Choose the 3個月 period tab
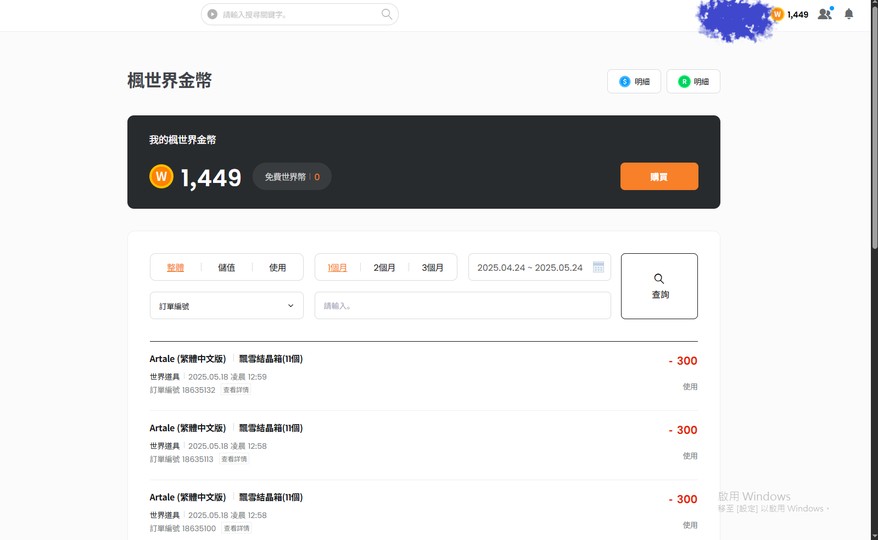 (432, 268)
